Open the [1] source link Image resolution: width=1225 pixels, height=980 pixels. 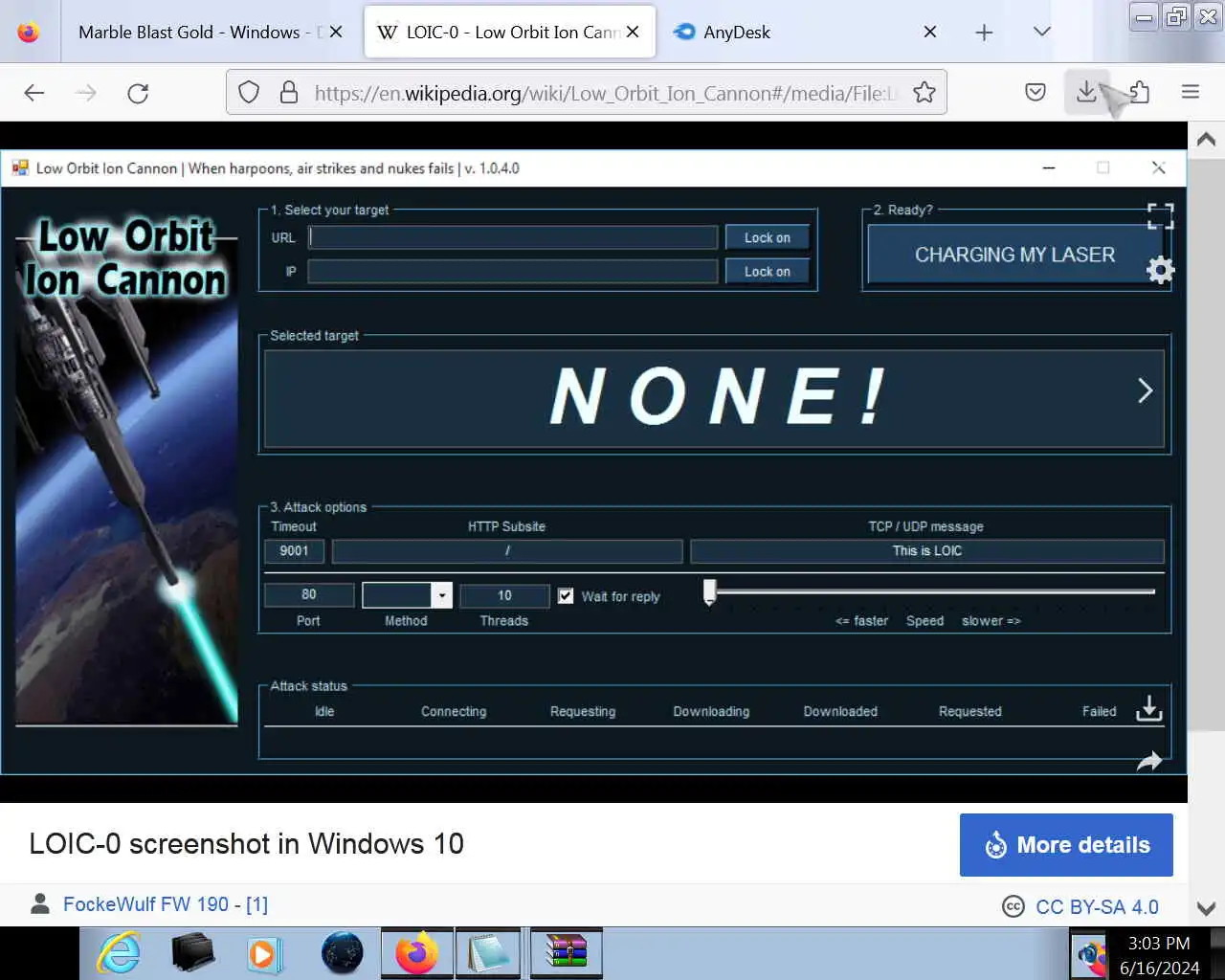coord(256,904)
